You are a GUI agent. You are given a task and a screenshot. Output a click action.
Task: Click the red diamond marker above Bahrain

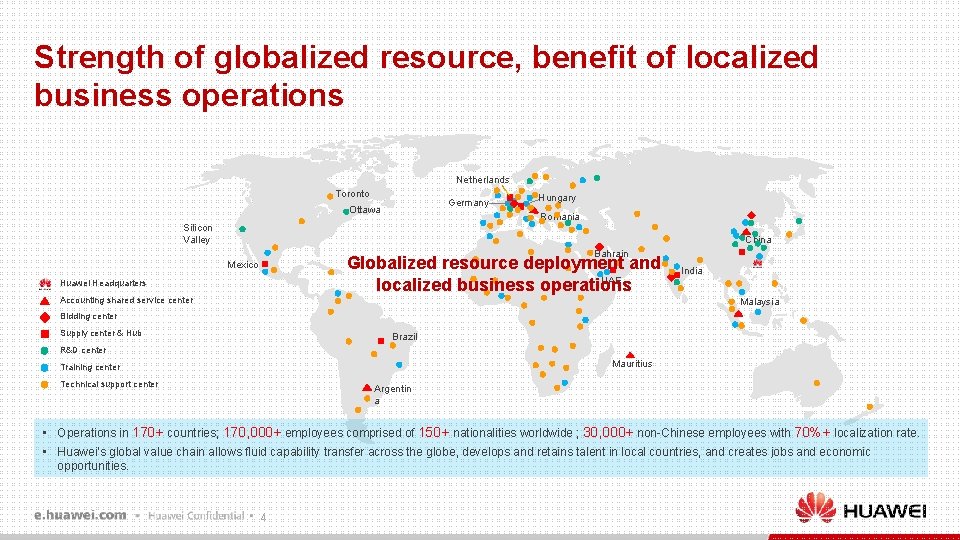click(x=599, y=247)
